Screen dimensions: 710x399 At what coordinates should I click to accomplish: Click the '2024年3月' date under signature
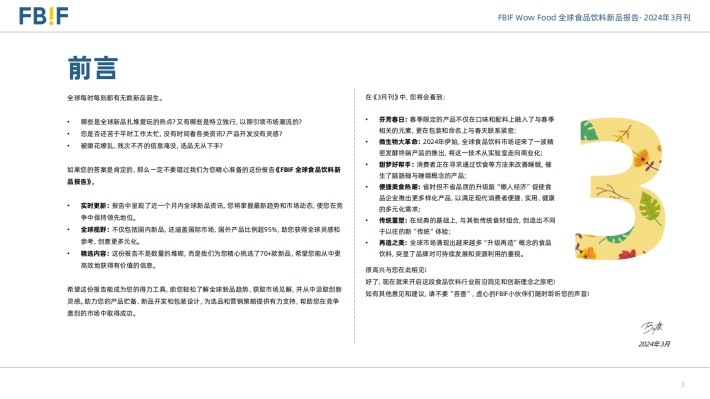[x=654, y=344]
